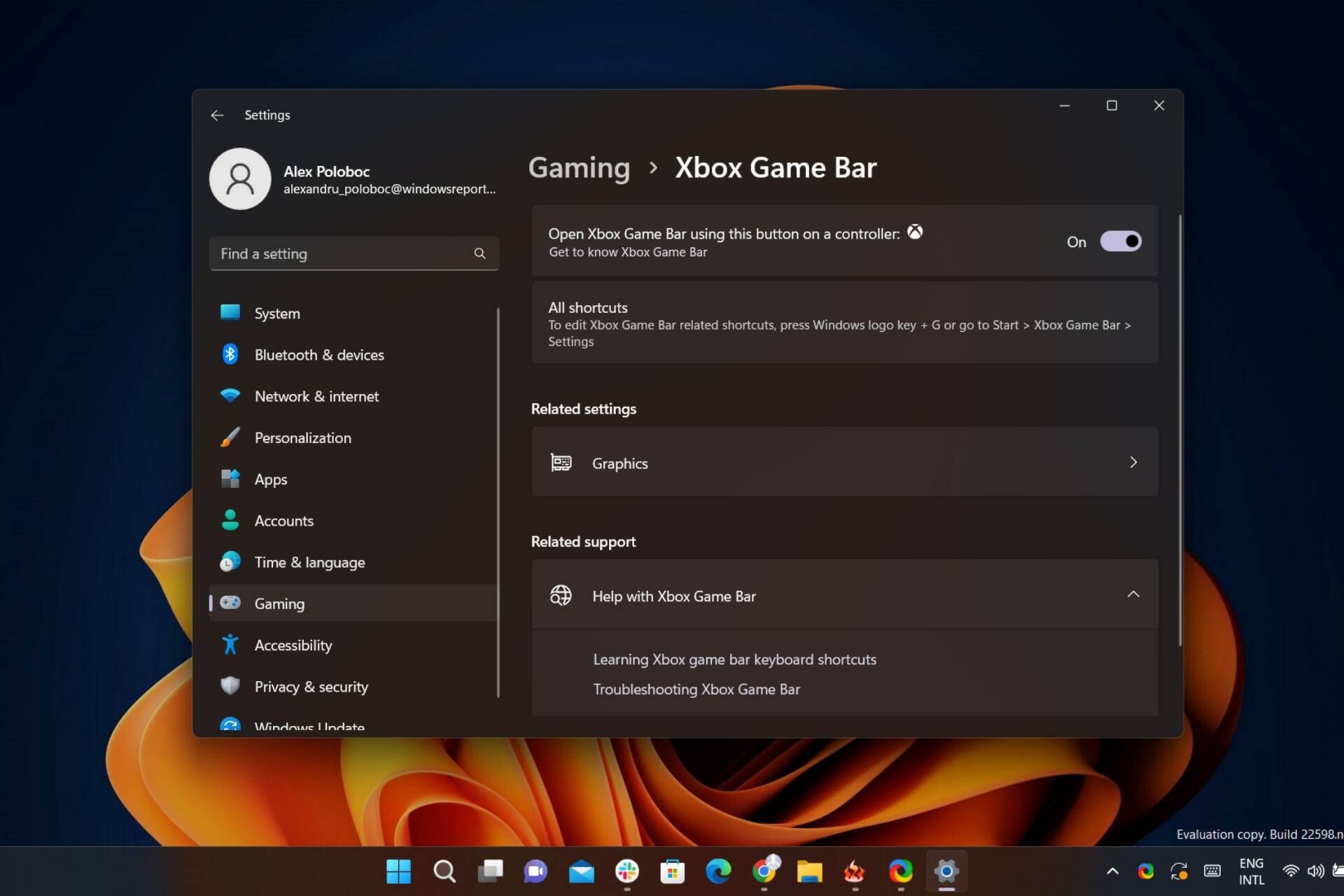The image size is (1344, 896).
Task: Select the System settings icon
Action: click(230, 313)
